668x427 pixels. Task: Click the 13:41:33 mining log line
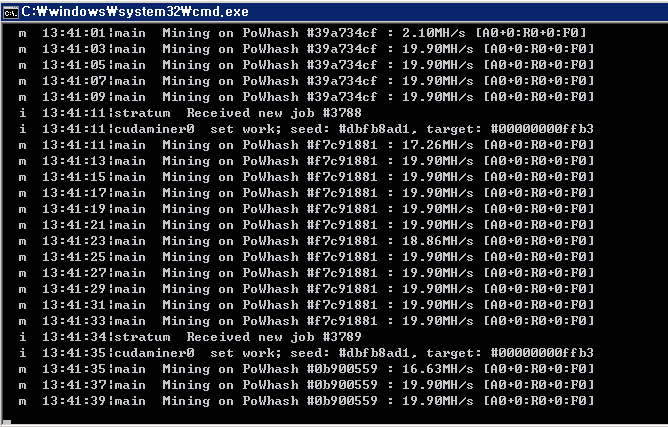306,320
